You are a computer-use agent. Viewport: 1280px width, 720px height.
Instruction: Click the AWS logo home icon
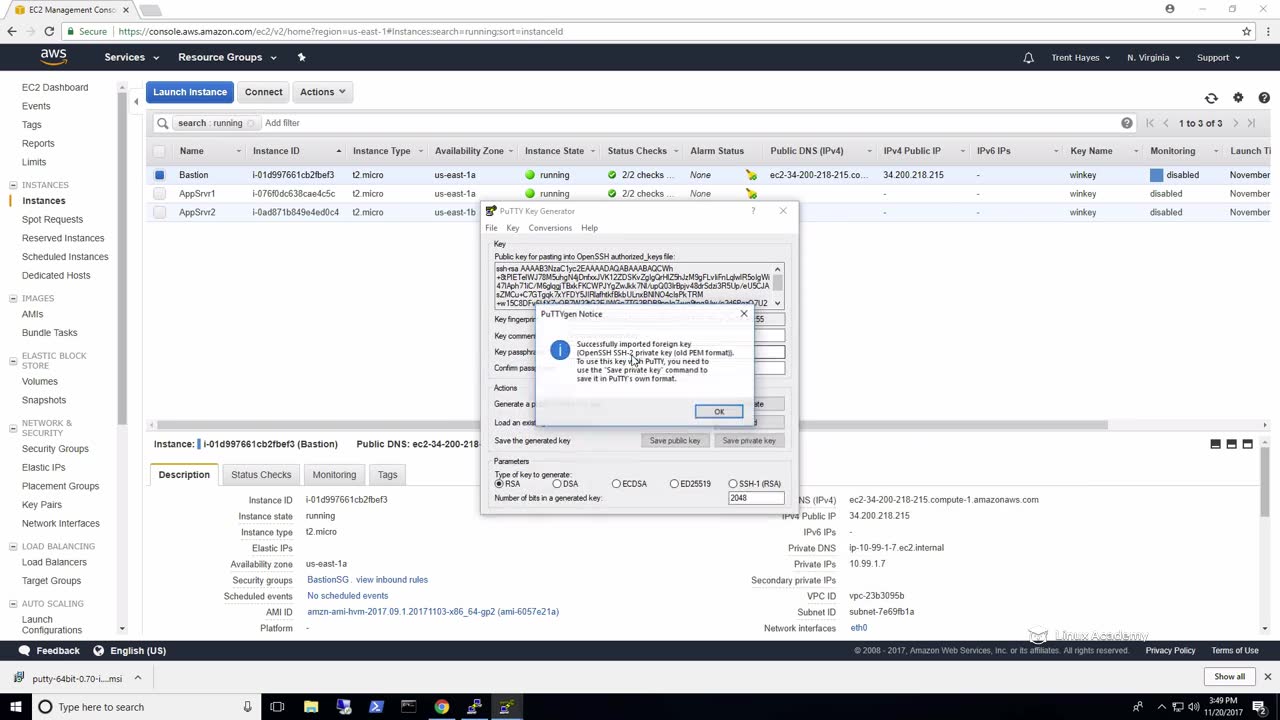point(54,57)
